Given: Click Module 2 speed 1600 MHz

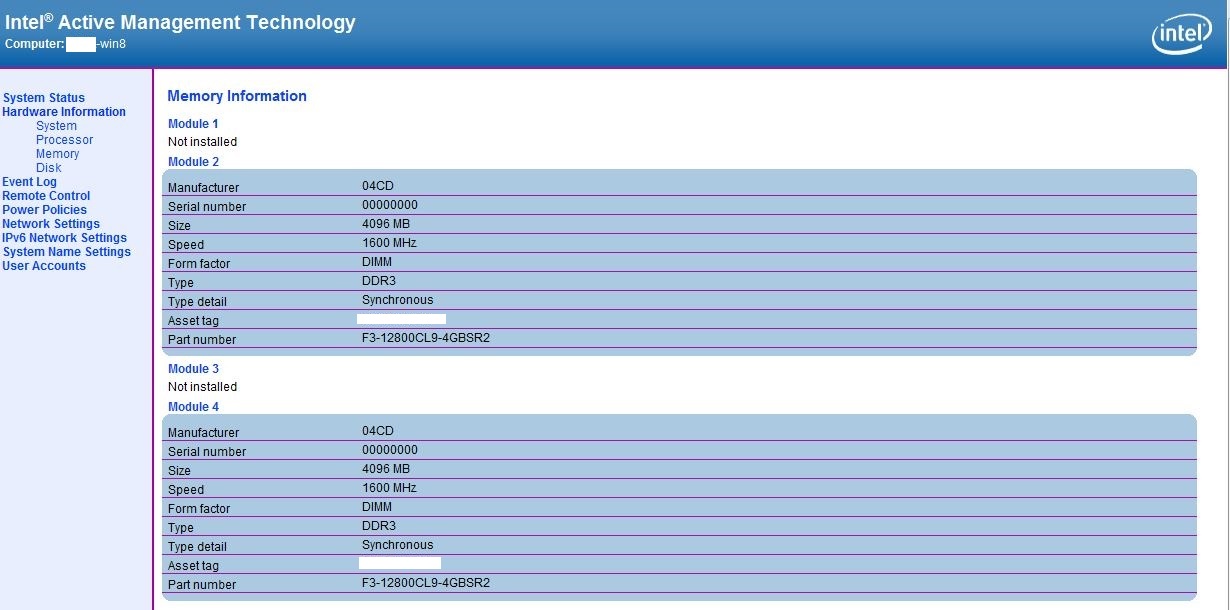Looking at the screenshot, I should 389,243.
